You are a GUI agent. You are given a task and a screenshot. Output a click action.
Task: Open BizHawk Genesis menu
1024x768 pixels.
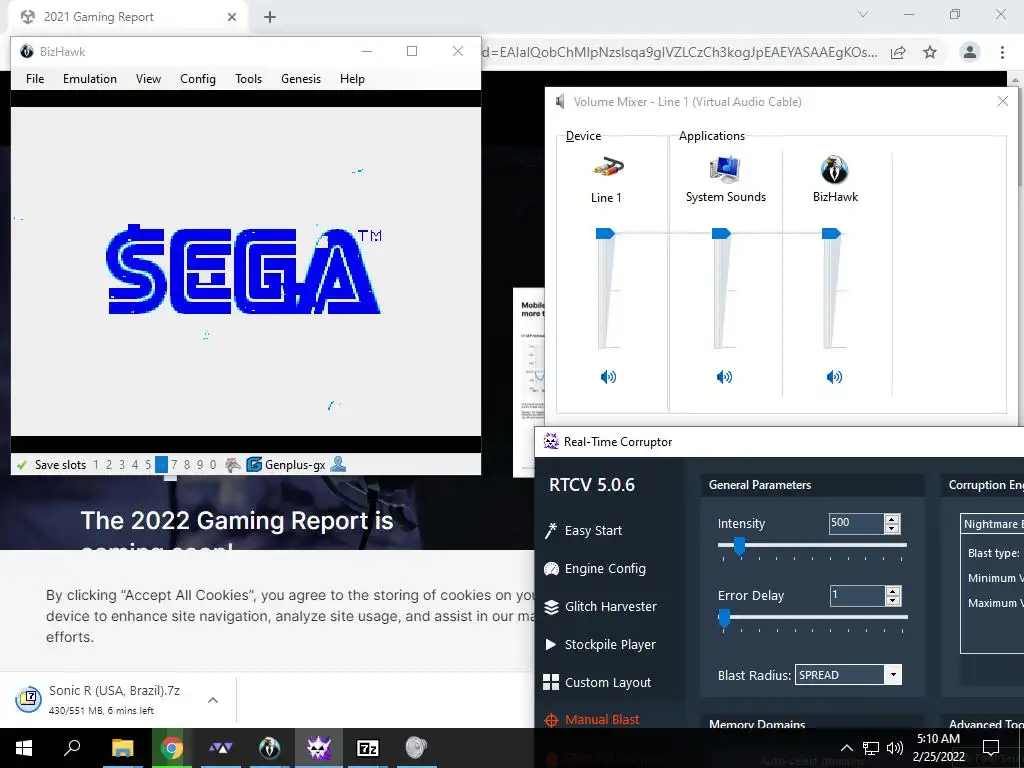coord(301,78)
